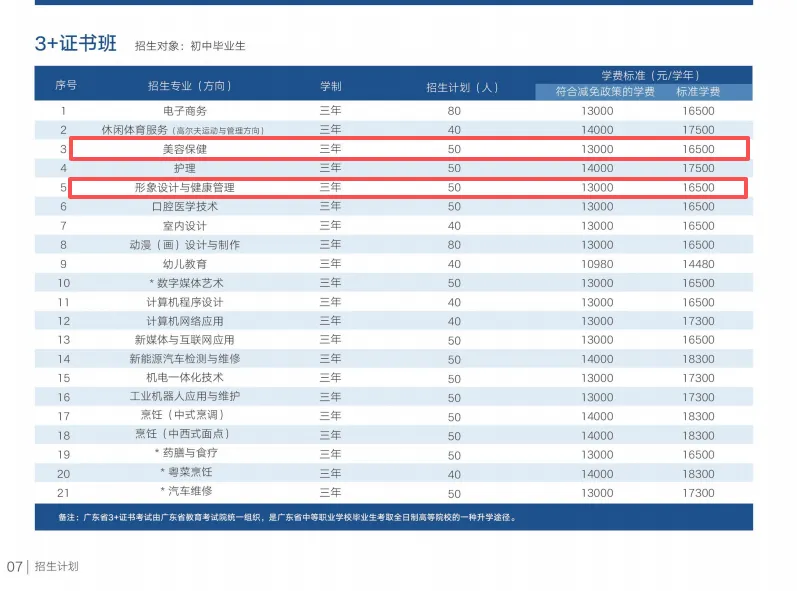
Task: Click reduced fee '14000' in 烹饪（中式烹调）row
Action: tap(597, 417)
